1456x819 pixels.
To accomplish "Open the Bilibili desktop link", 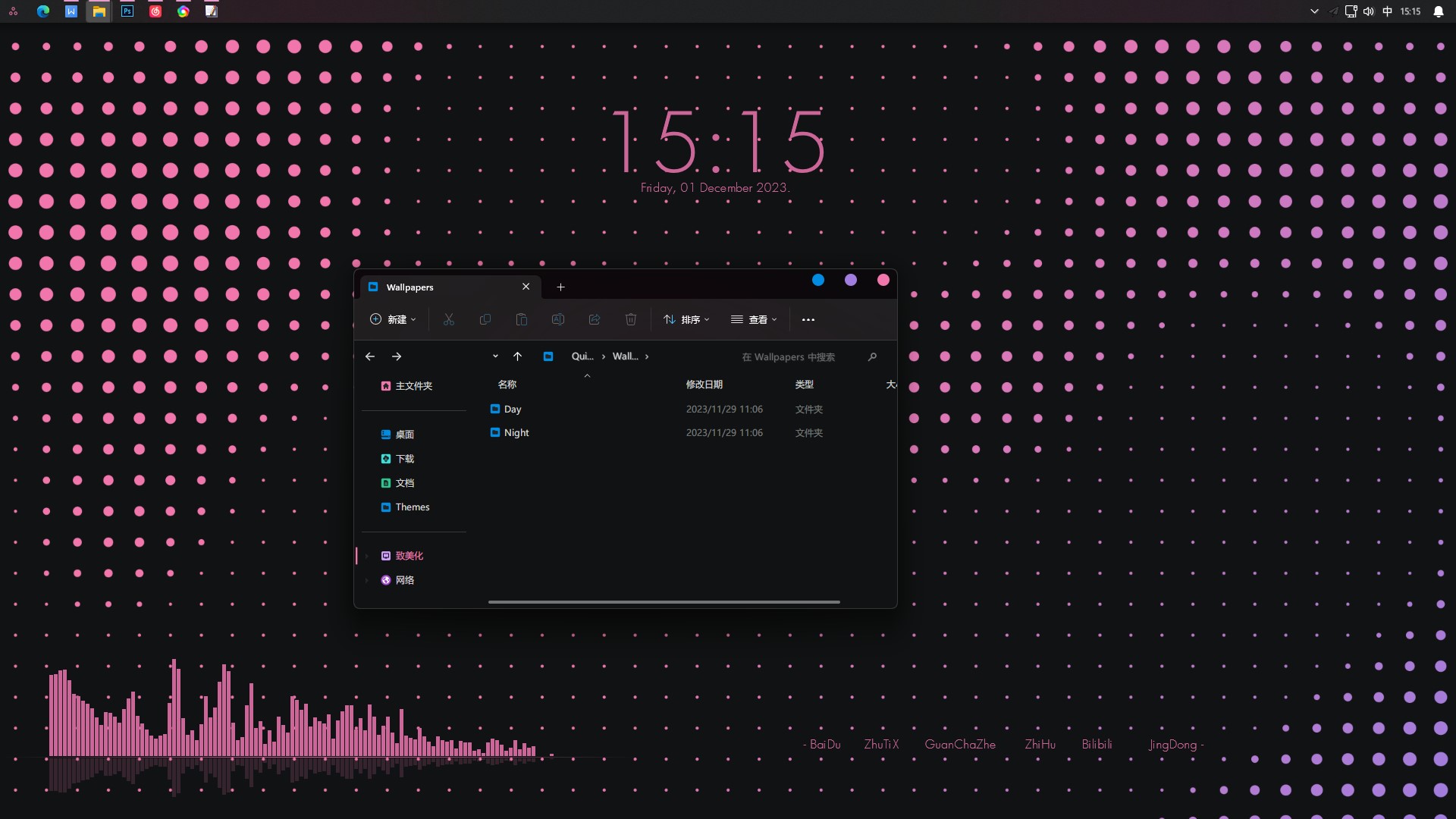I will click(x=1097, y=744).
